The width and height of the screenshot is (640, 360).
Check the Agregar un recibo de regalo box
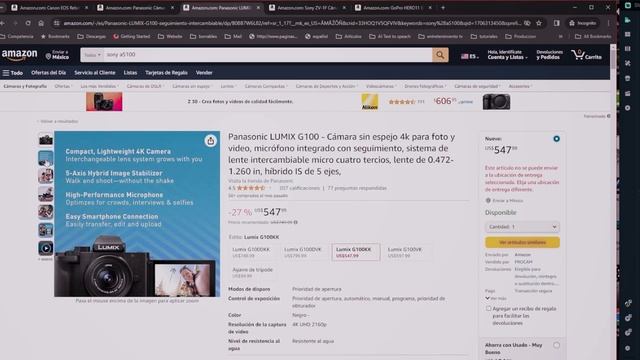pyautogui.click(x=489, y=309)
